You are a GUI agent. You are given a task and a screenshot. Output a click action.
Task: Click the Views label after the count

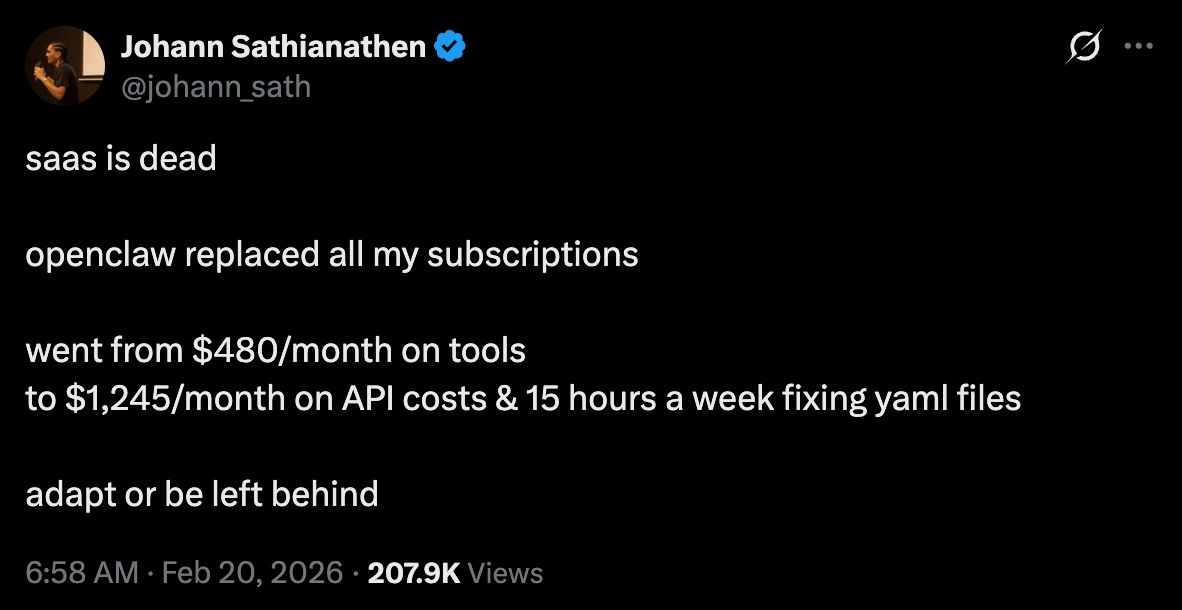click(507, 573)
